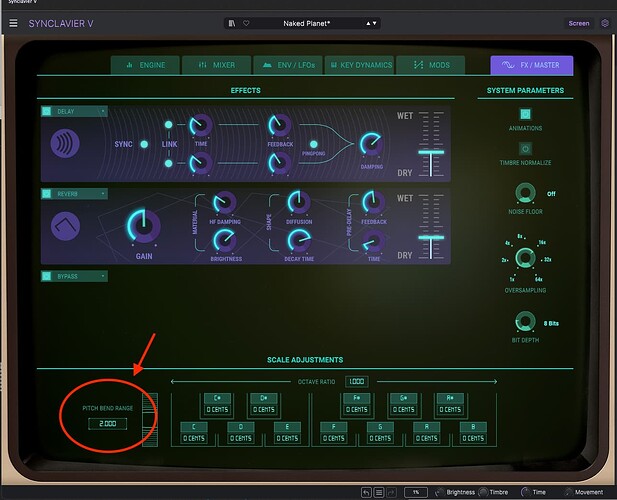Viewport: 617px width, 500px height.
Task: Click the G scale note button
Action: [380, 427]
